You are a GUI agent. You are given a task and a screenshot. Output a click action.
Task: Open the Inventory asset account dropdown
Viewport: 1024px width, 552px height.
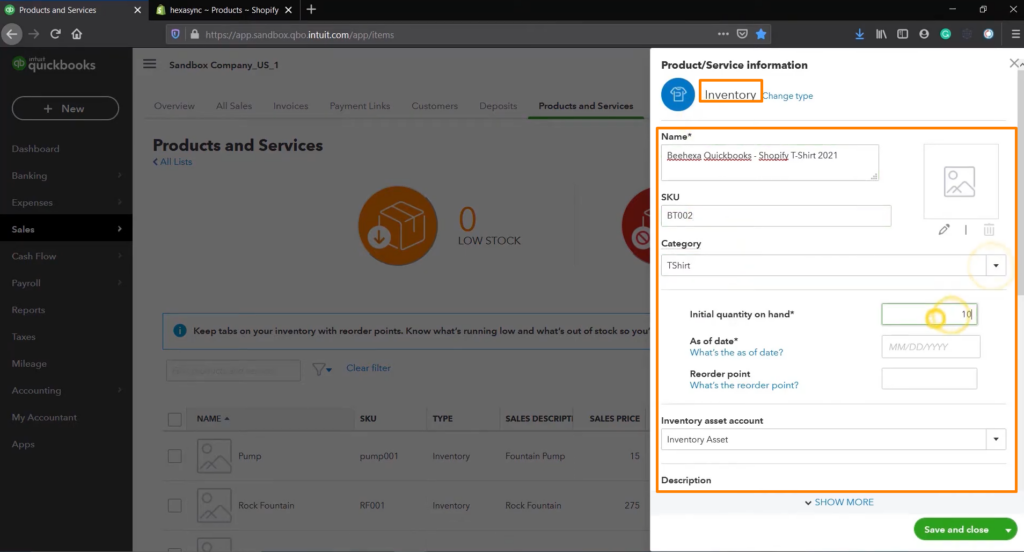[x=996, y=439]
